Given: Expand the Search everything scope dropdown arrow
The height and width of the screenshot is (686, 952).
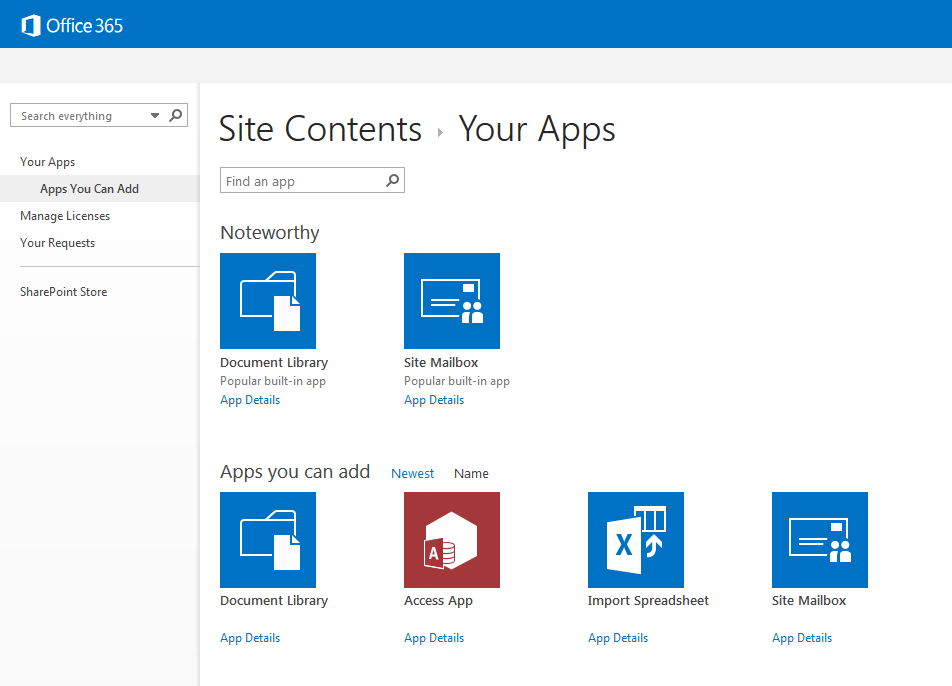Looking at the screenshot, I should [155, 116].
